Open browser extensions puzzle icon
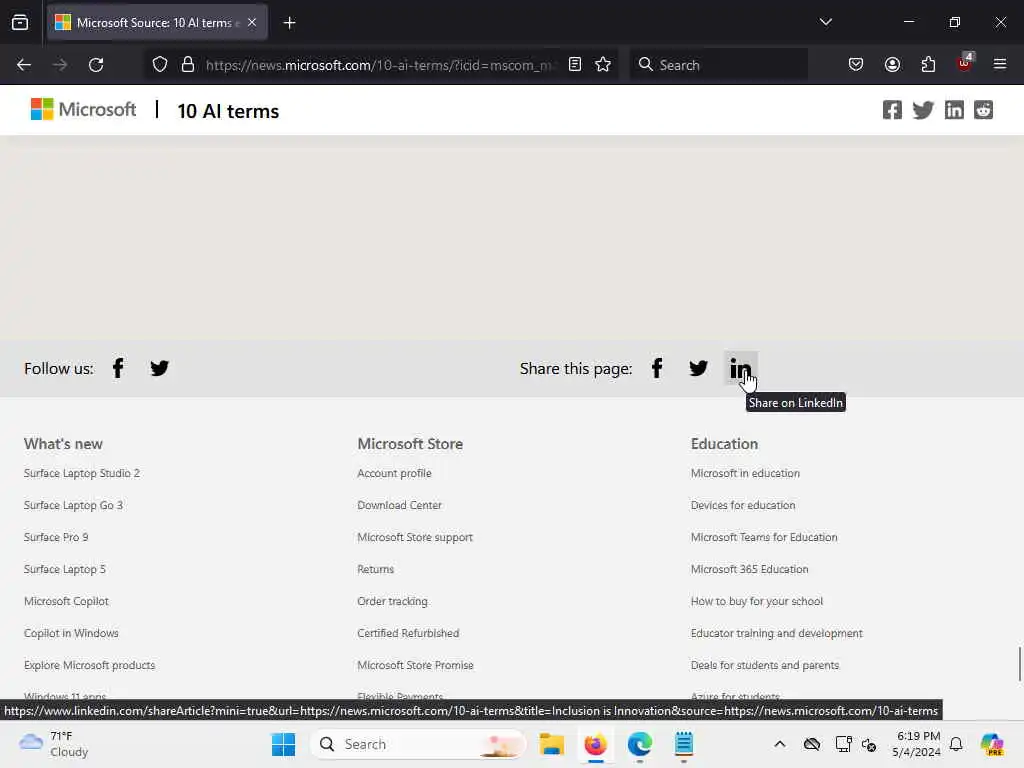The width and height of the screenshot is (1024, 768). 928,65
